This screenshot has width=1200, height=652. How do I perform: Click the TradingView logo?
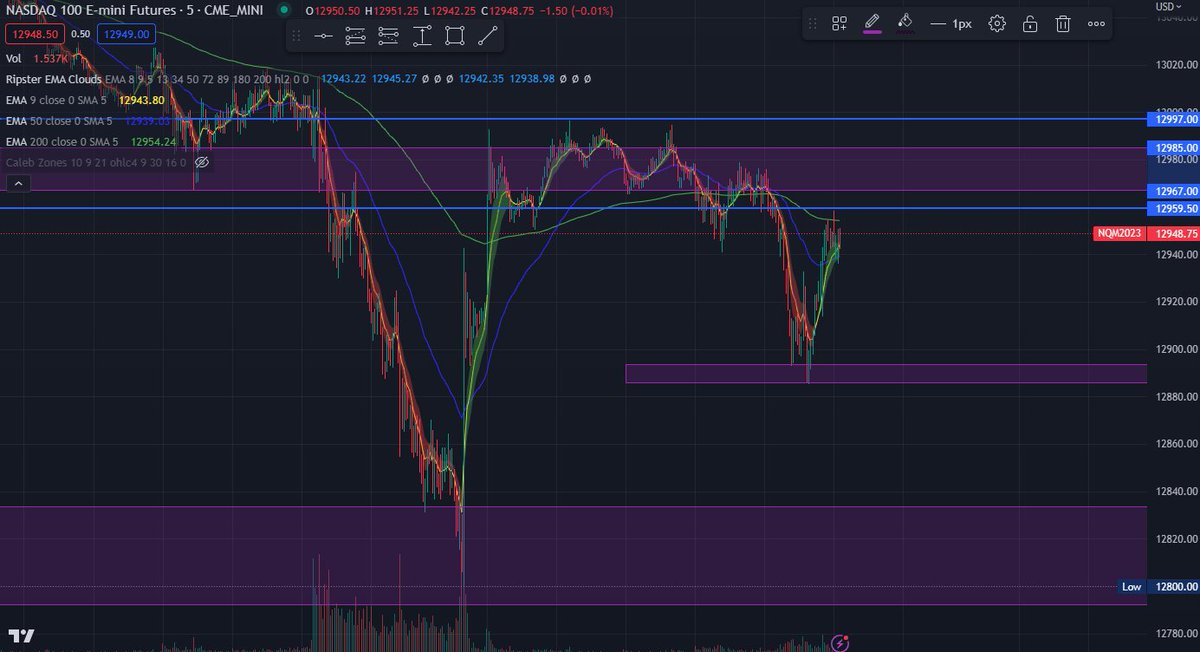click(22, 636)
